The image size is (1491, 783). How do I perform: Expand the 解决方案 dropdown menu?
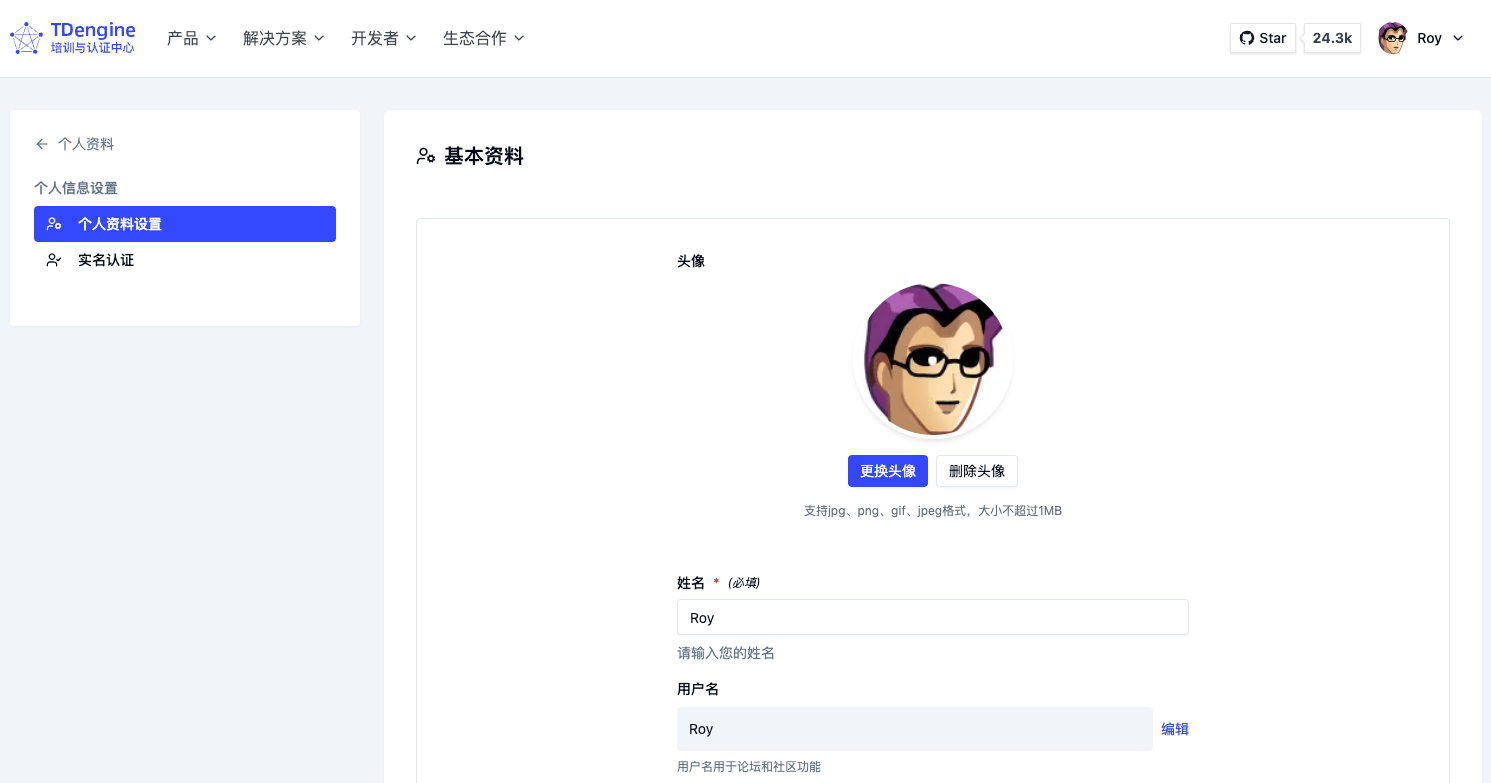(284, 38)
